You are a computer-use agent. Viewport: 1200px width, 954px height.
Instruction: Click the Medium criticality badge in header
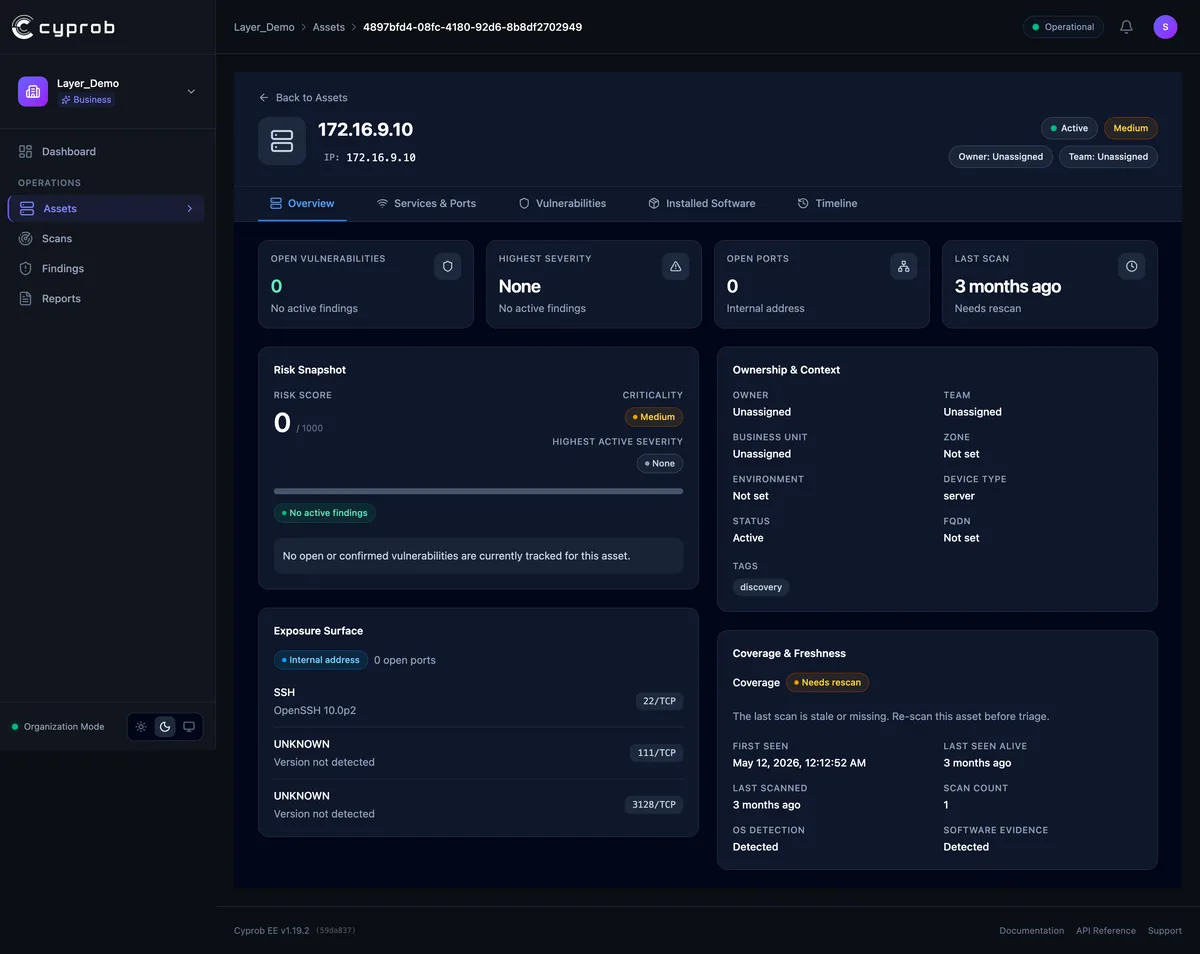point(1131,128)
